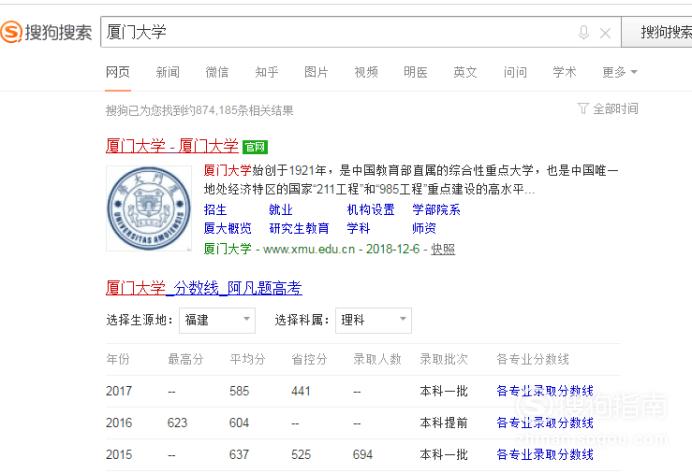This screenshot has height=473, width=692.
Task: Switch to the 微信 tab
Action: (x=217, y=72)
